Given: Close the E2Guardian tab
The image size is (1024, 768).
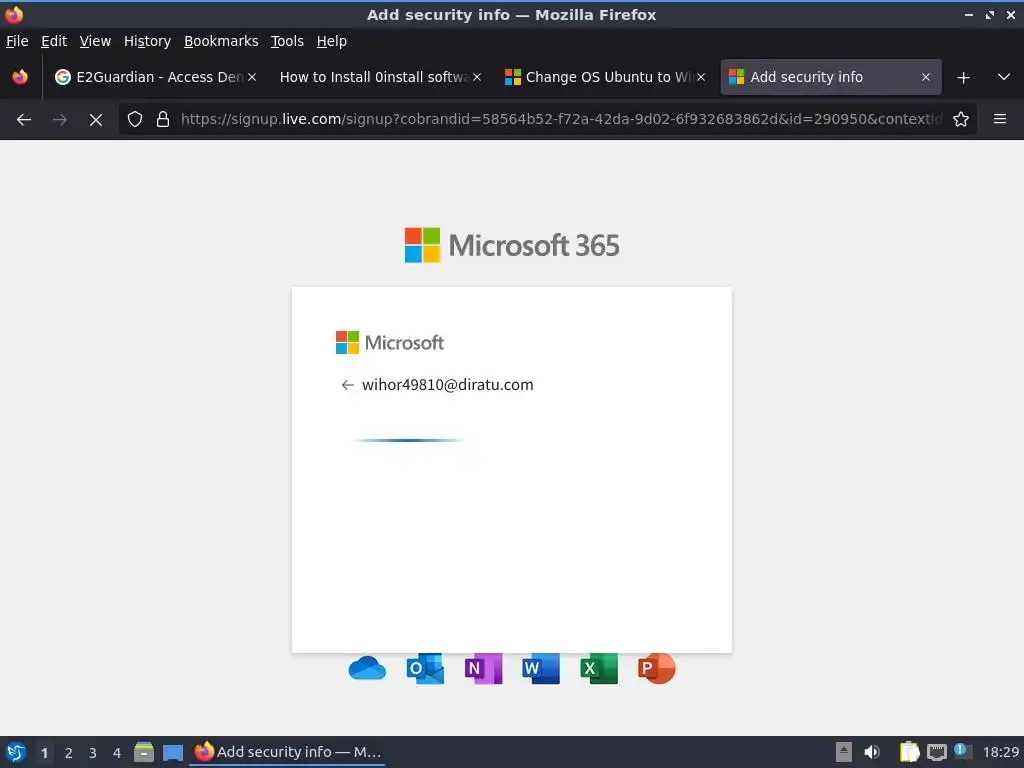Looking at the screenshot, I should pos(252,77).
